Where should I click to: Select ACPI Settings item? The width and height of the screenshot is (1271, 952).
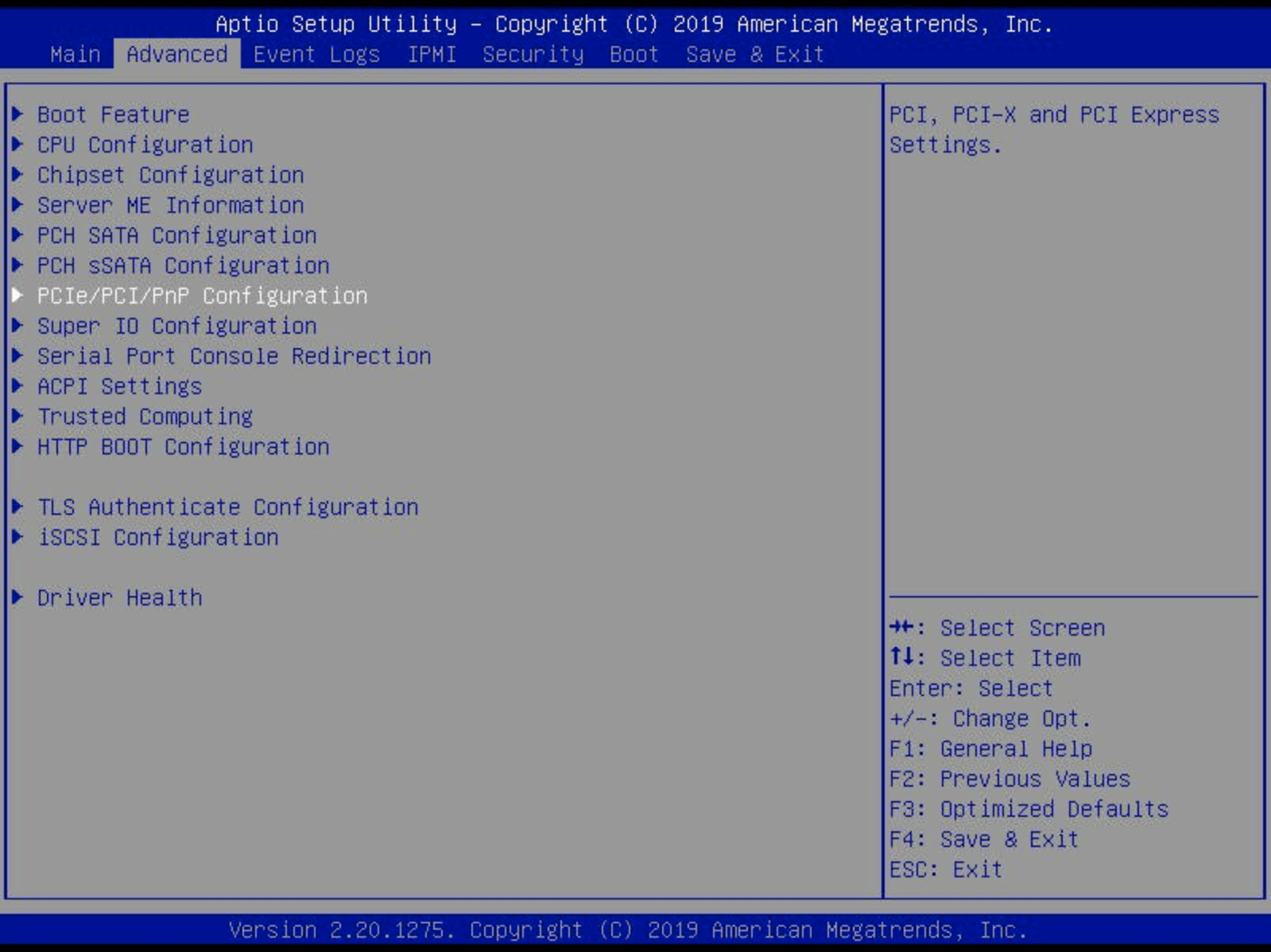point(119,386)
